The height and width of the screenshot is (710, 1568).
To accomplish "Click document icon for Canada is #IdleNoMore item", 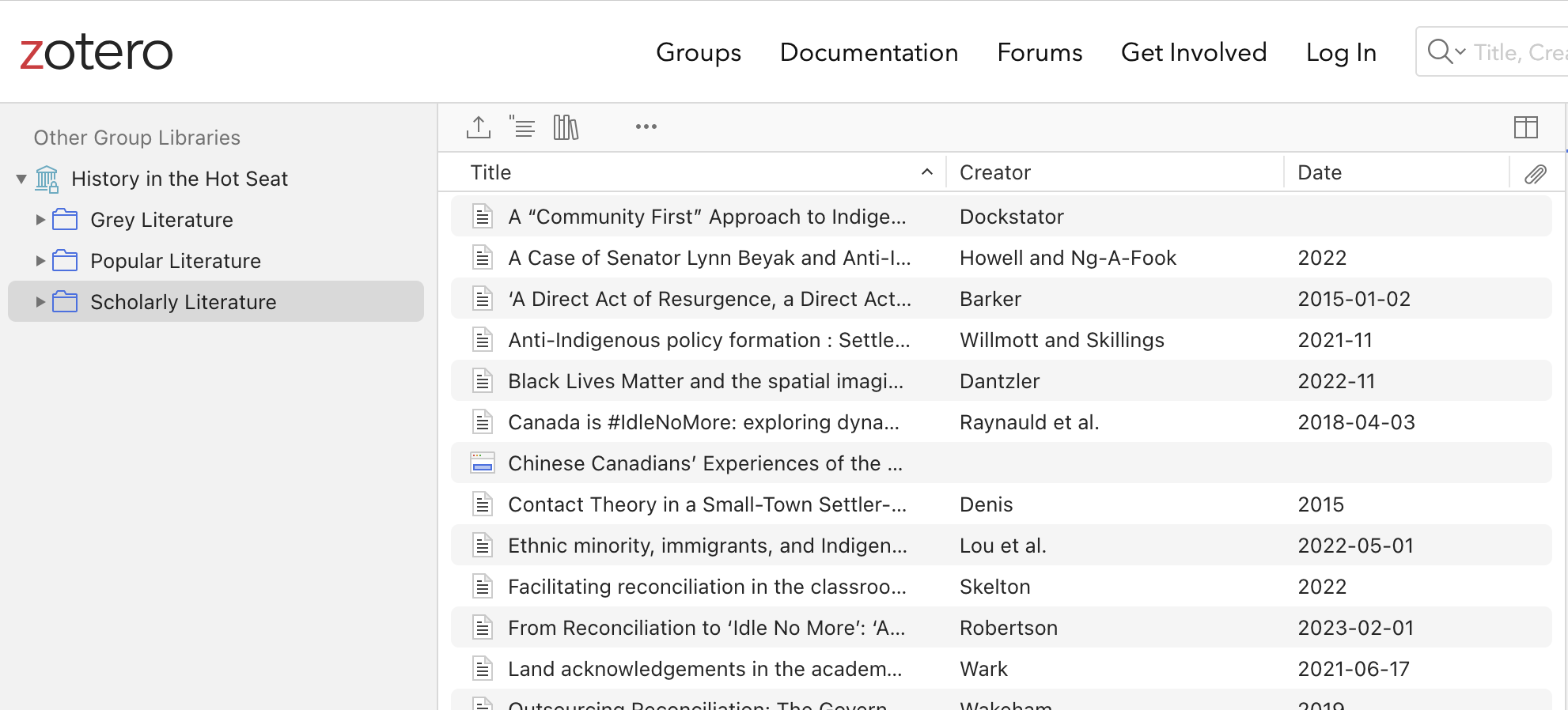I will 483,422.
